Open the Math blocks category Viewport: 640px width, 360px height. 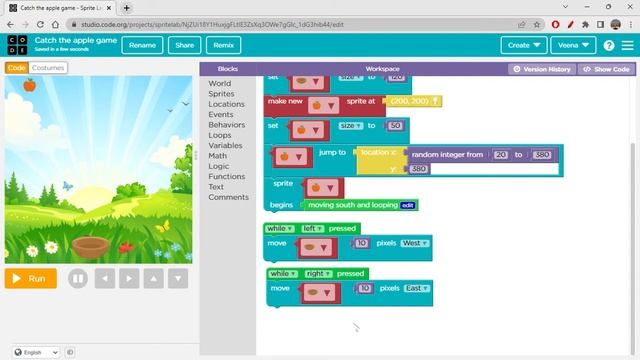(218, 156)
